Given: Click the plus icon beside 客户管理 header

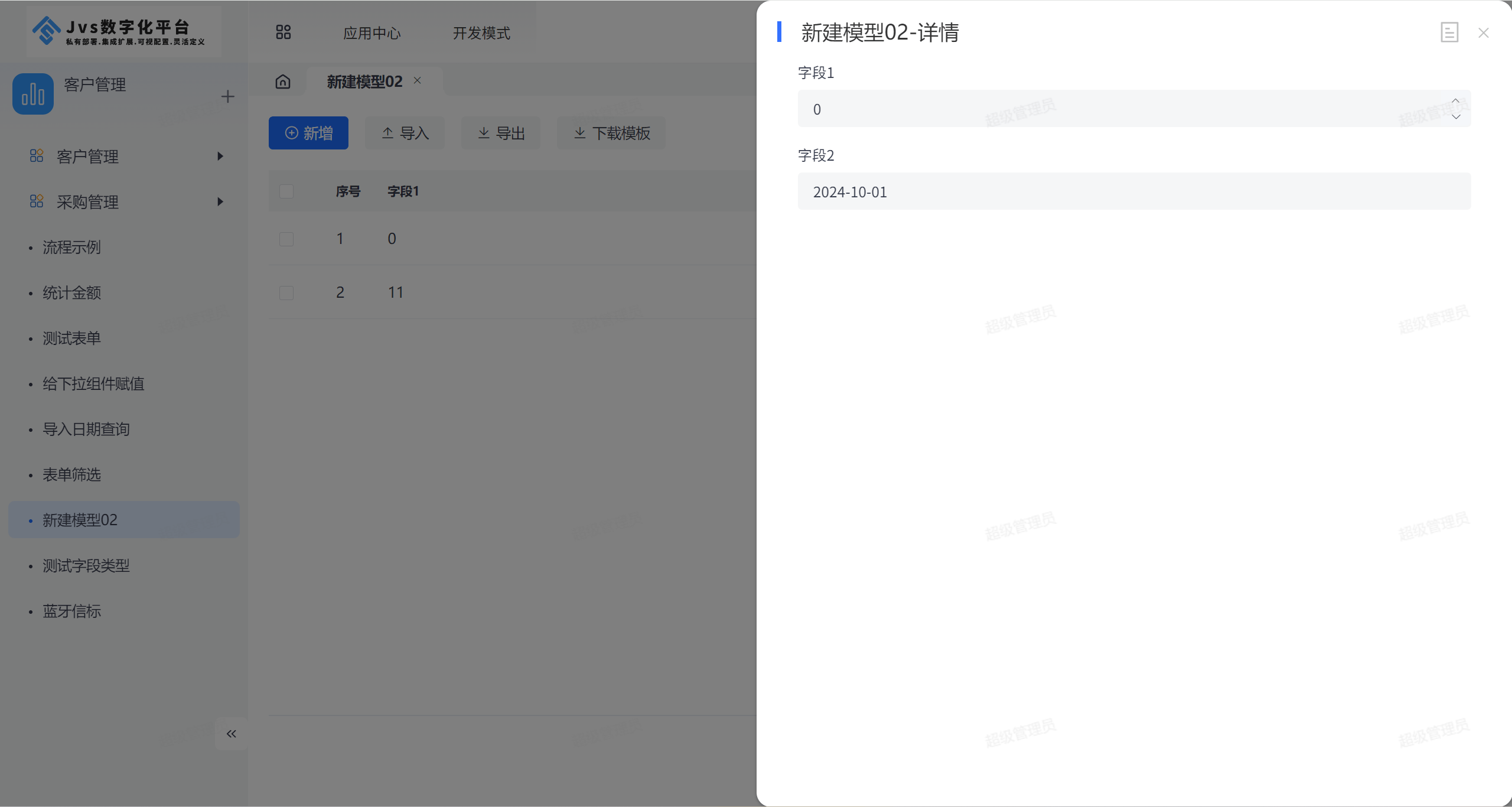Looking at the screenshot, I should 227,96.
